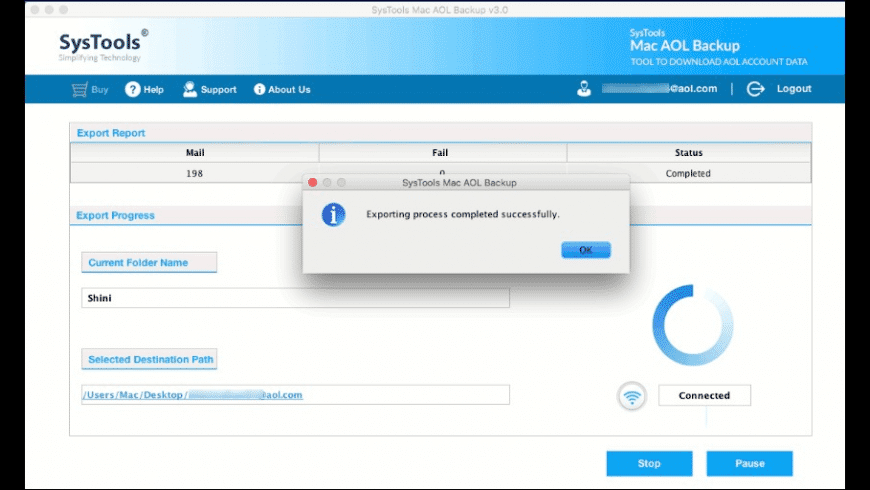
Task: Click the Connected status box
Action: 704,396
